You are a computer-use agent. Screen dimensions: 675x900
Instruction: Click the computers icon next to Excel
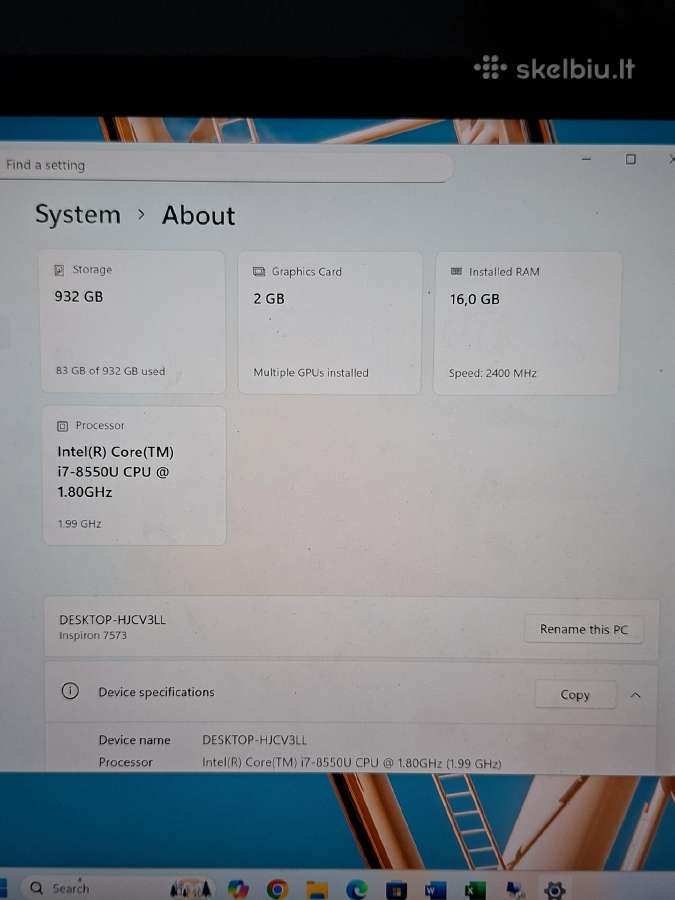pos(515,890)
